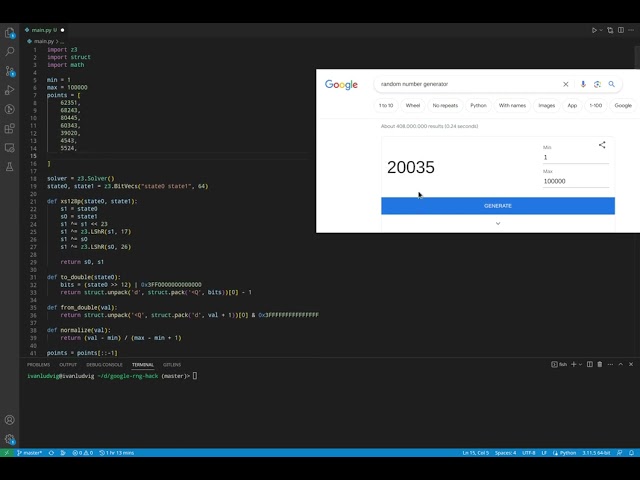Open the new terminal launch profile dropdown
Screen dimensions: 640x480
coord(580,364)
